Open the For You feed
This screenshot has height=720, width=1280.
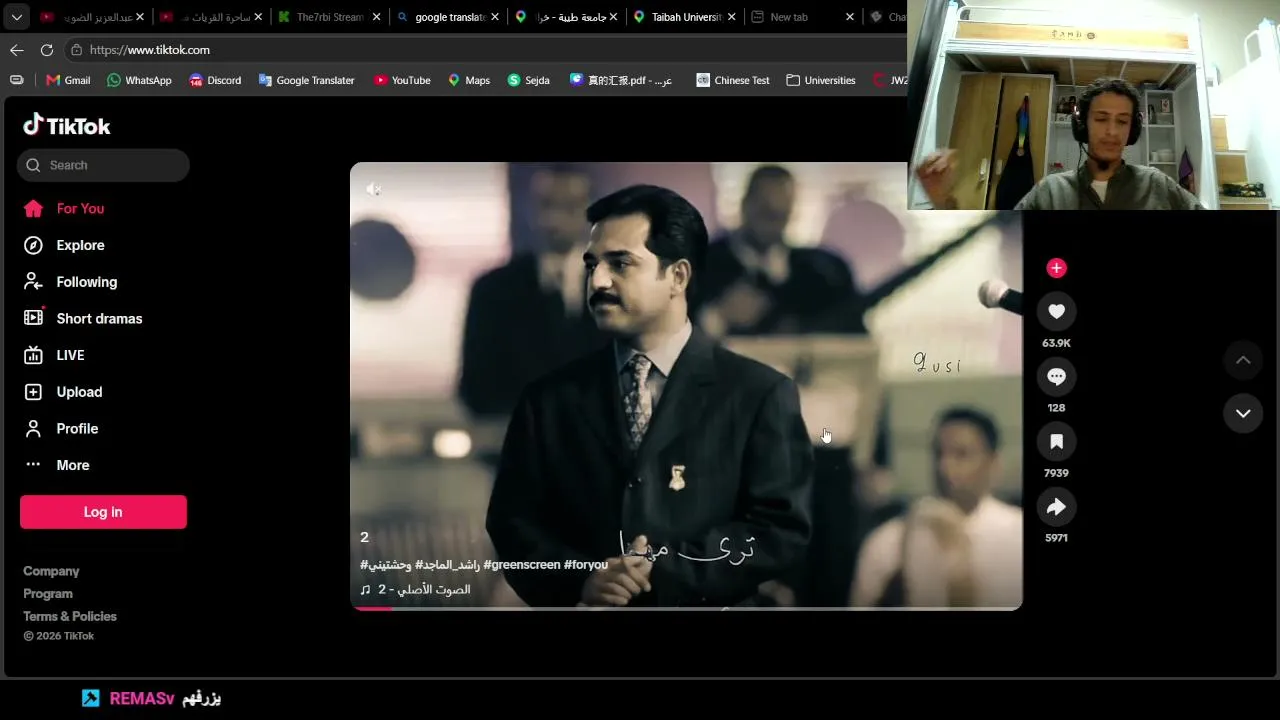tap(64, 208)
